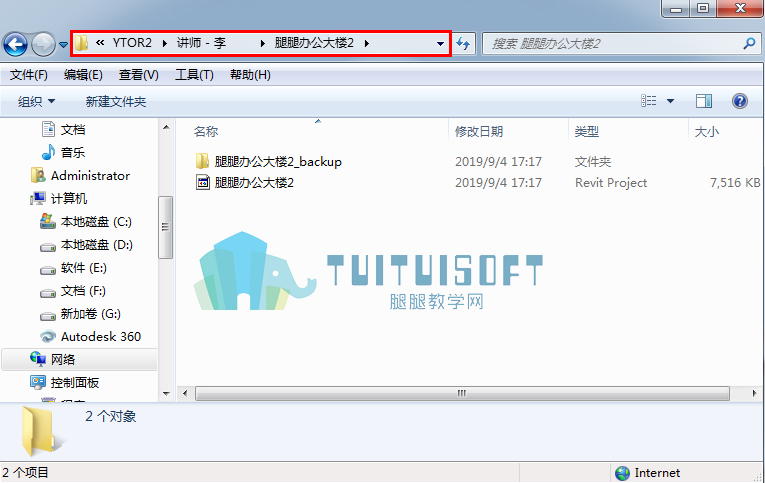
Task: Select 网络 in the navigation pane
Action: tap(63, 360)
